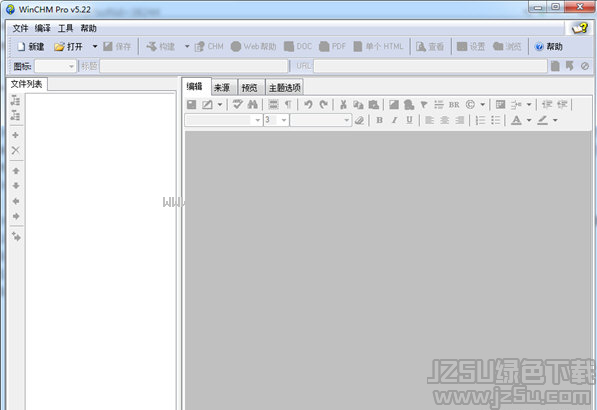
Task: Click the bookmark flag icon after URL field
Action: click(x=570, y=66)
